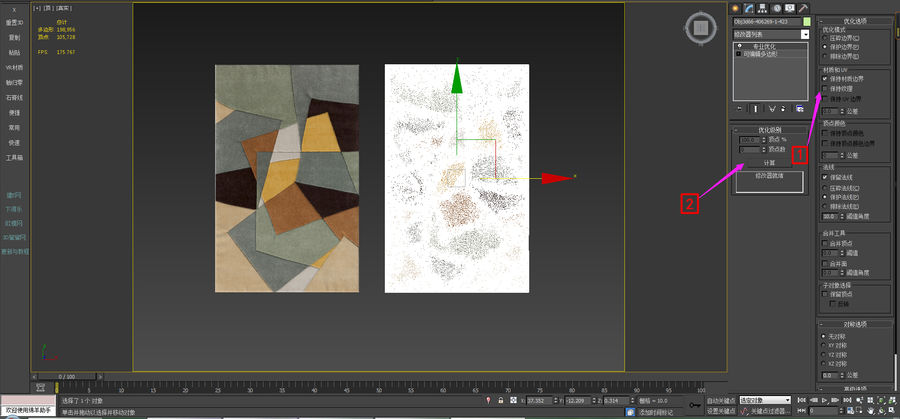Image resolution: width=900 pixels, height=419 pixels.
Task: Click the selection lock icon in status bar
Action: [x=501, y=400]
